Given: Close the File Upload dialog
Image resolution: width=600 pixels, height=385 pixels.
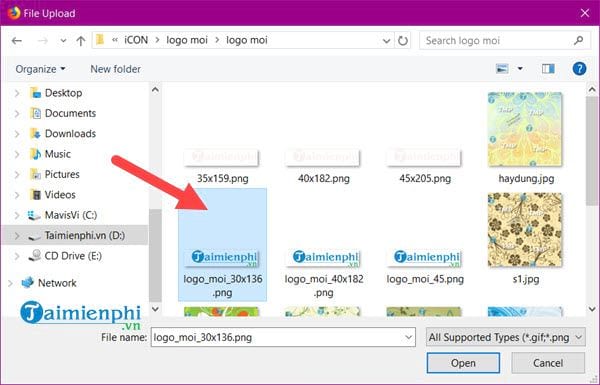Looking at the screenshot, I should [x=585, y=13].
